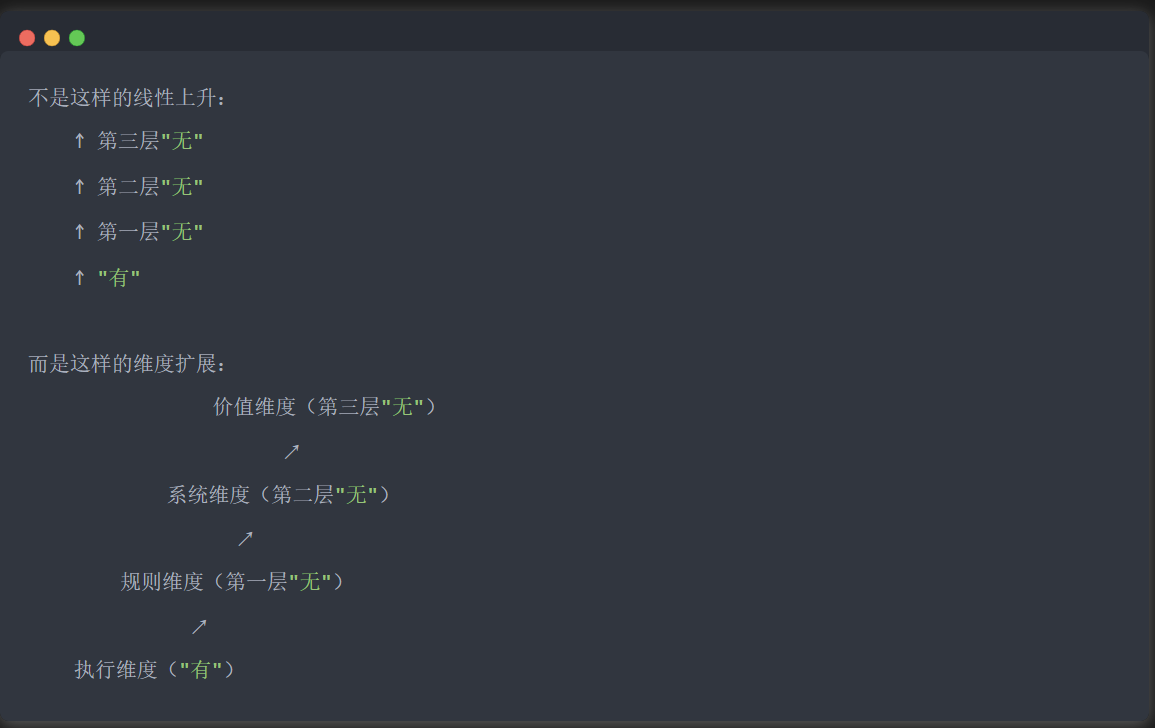Click the yellow minimize traffic light
Image resolution: width=1155 pixels, height=728 pixels.
[51, 37]
